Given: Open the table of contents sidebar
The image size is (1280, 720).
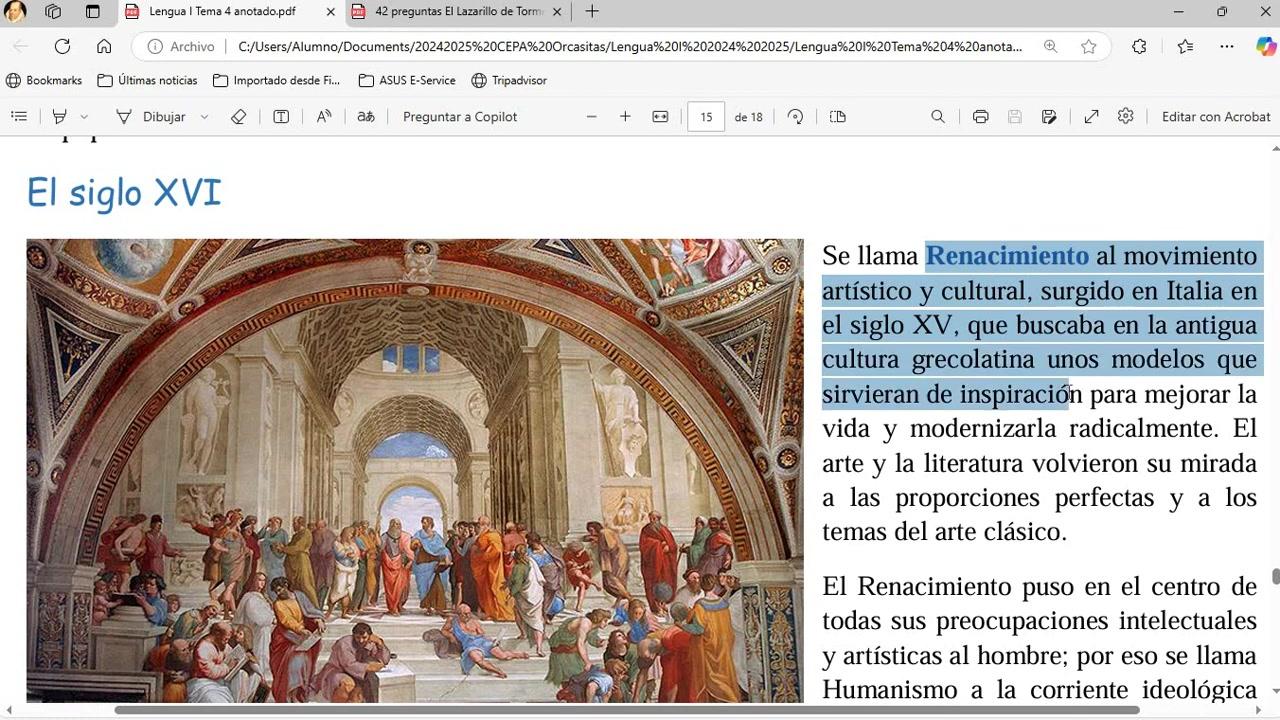Looking at the screenshot, I should coord(19,117).
